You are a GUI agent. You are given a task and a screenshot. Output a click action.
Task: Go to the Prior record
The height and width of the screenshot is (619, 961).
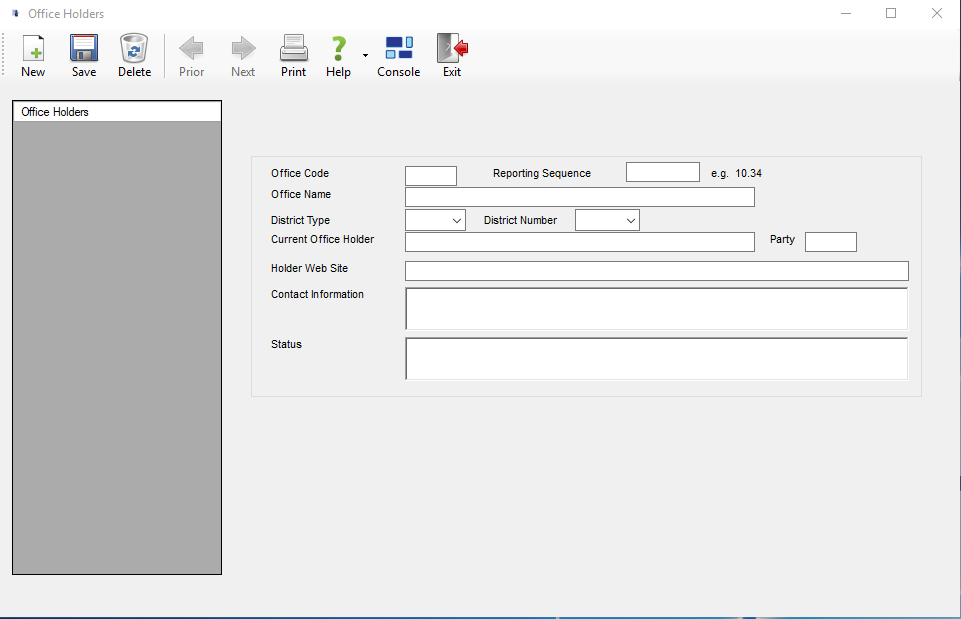(191, 56)
